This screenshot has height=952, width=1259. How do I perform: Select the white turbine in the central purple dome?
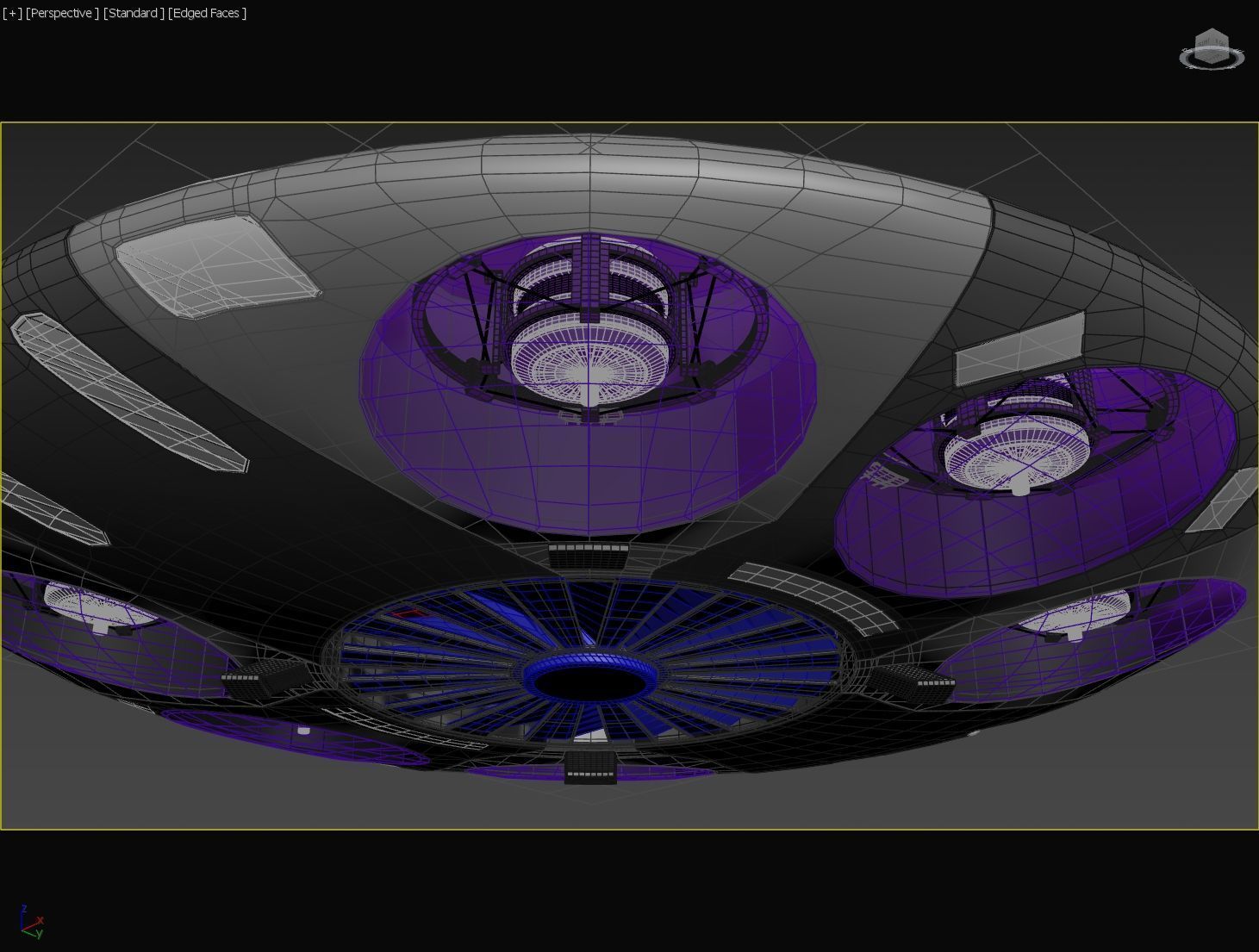click(589, 361)
